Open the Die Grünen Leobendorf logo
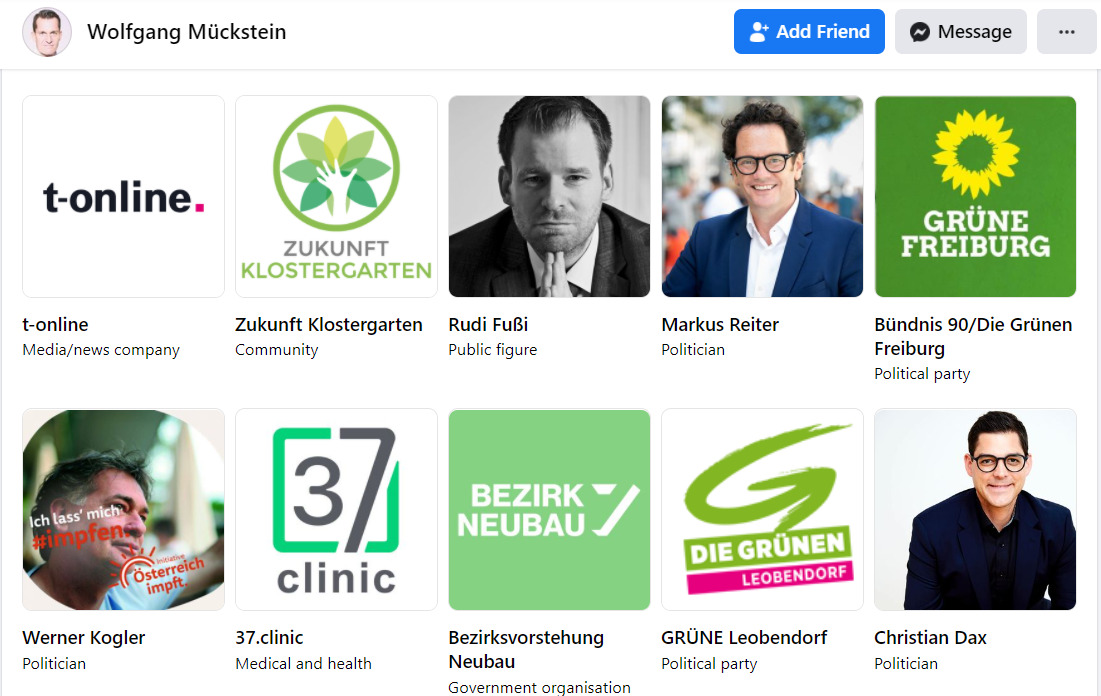Image resolution: width=1101 pixels, height=696 pixels. tap(763, 510)
